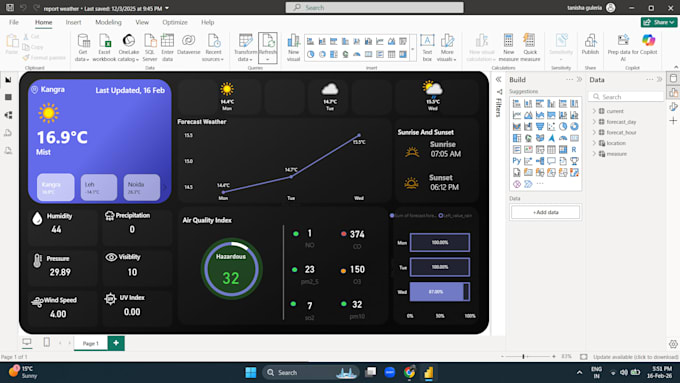The height and width of the screenshot is (383, 680).
Task: Select the Noida city card
Action: tap(141, 187)
